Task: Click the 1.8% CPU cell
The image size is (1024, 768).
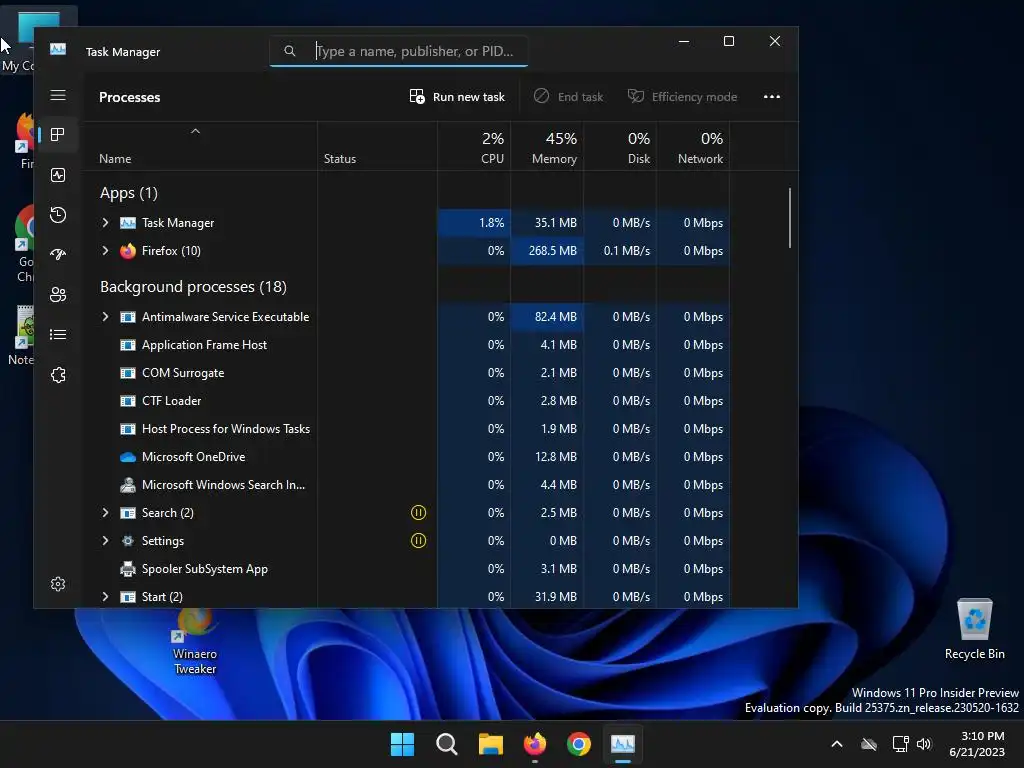Action: coord(474,223)
